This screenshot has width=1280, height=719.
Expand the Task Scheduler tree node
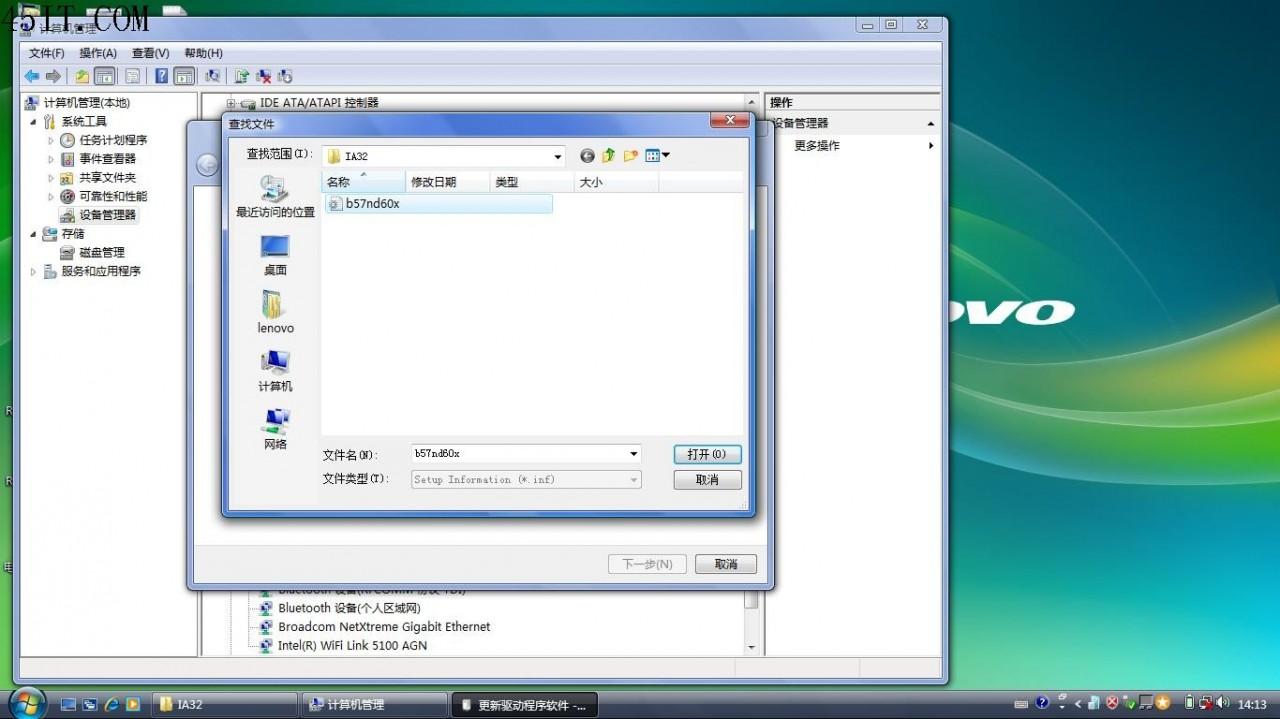[51, 140]
